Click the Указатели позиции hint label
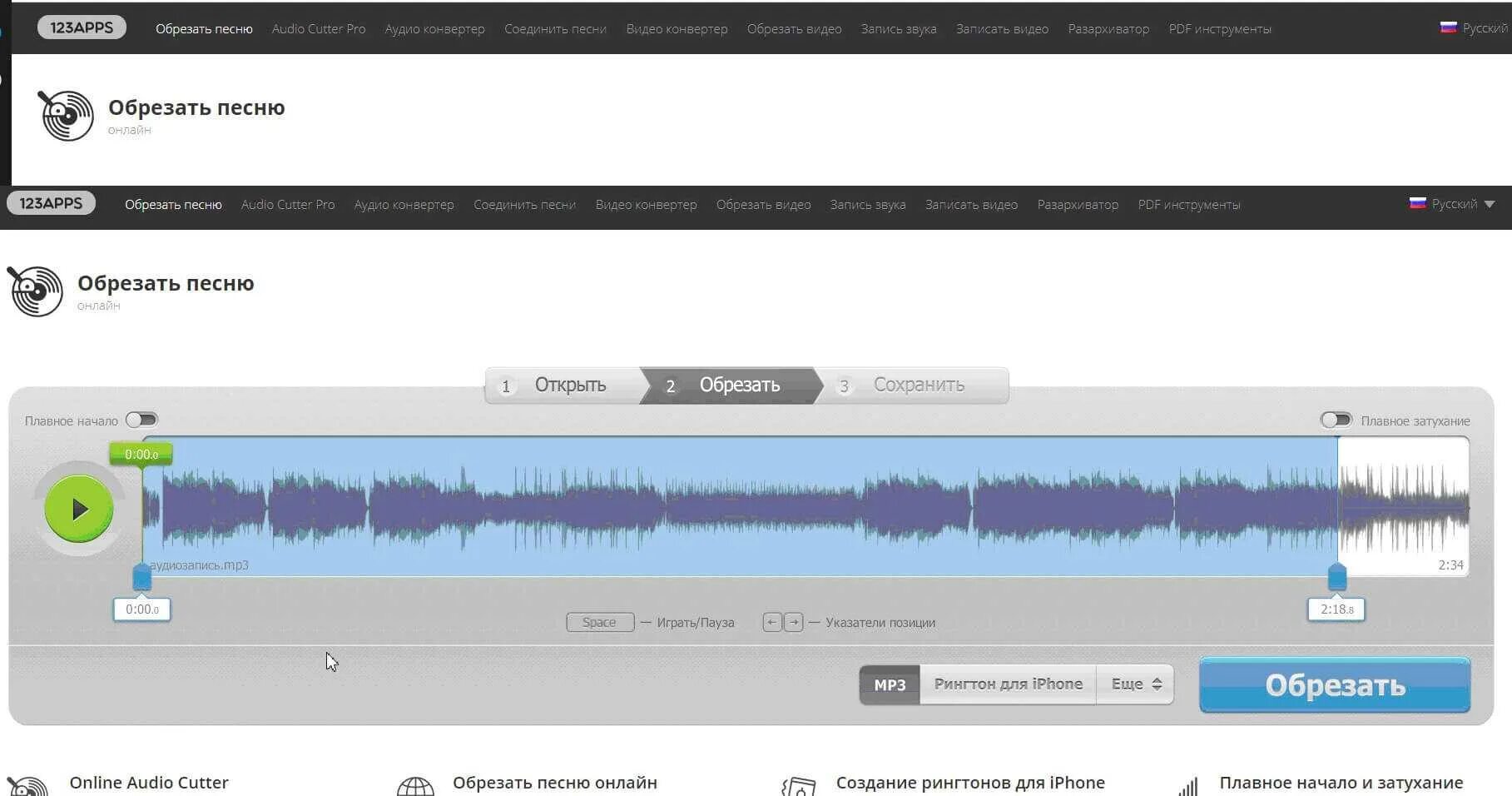1512x796 pixels. coord(880,623)
